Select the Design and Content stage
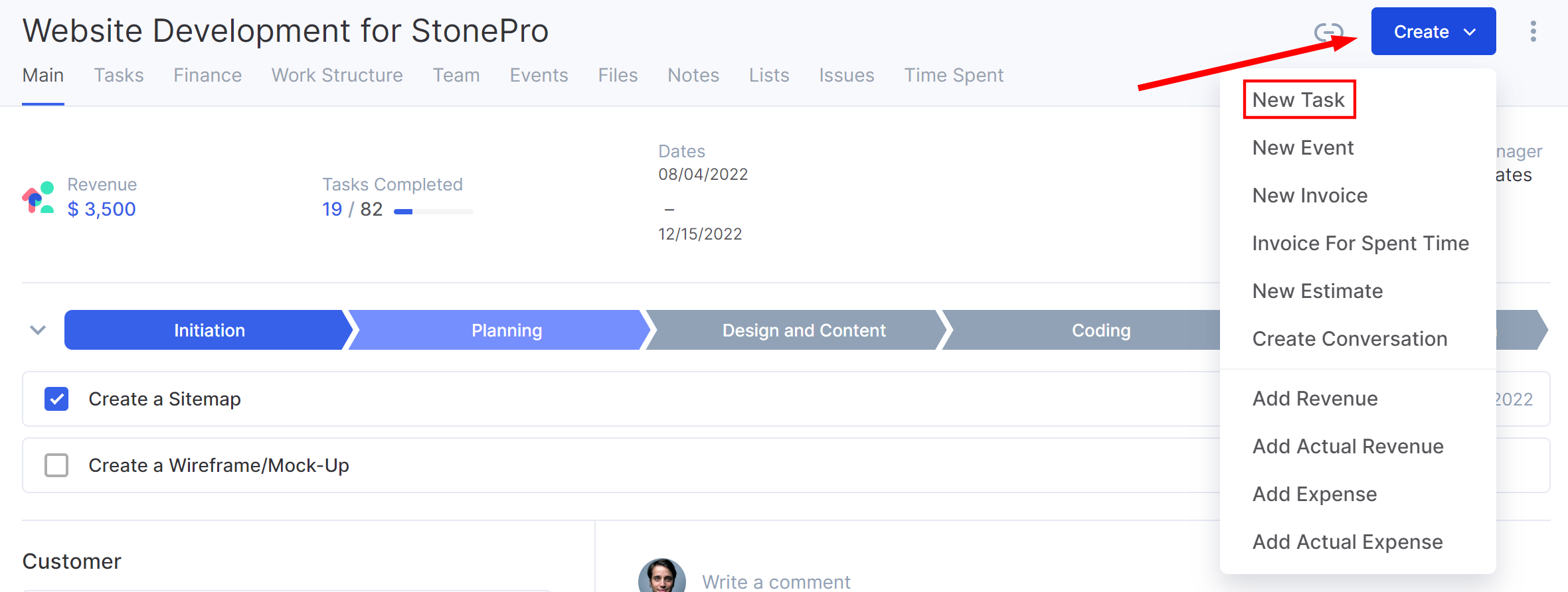 pos(804,330)
